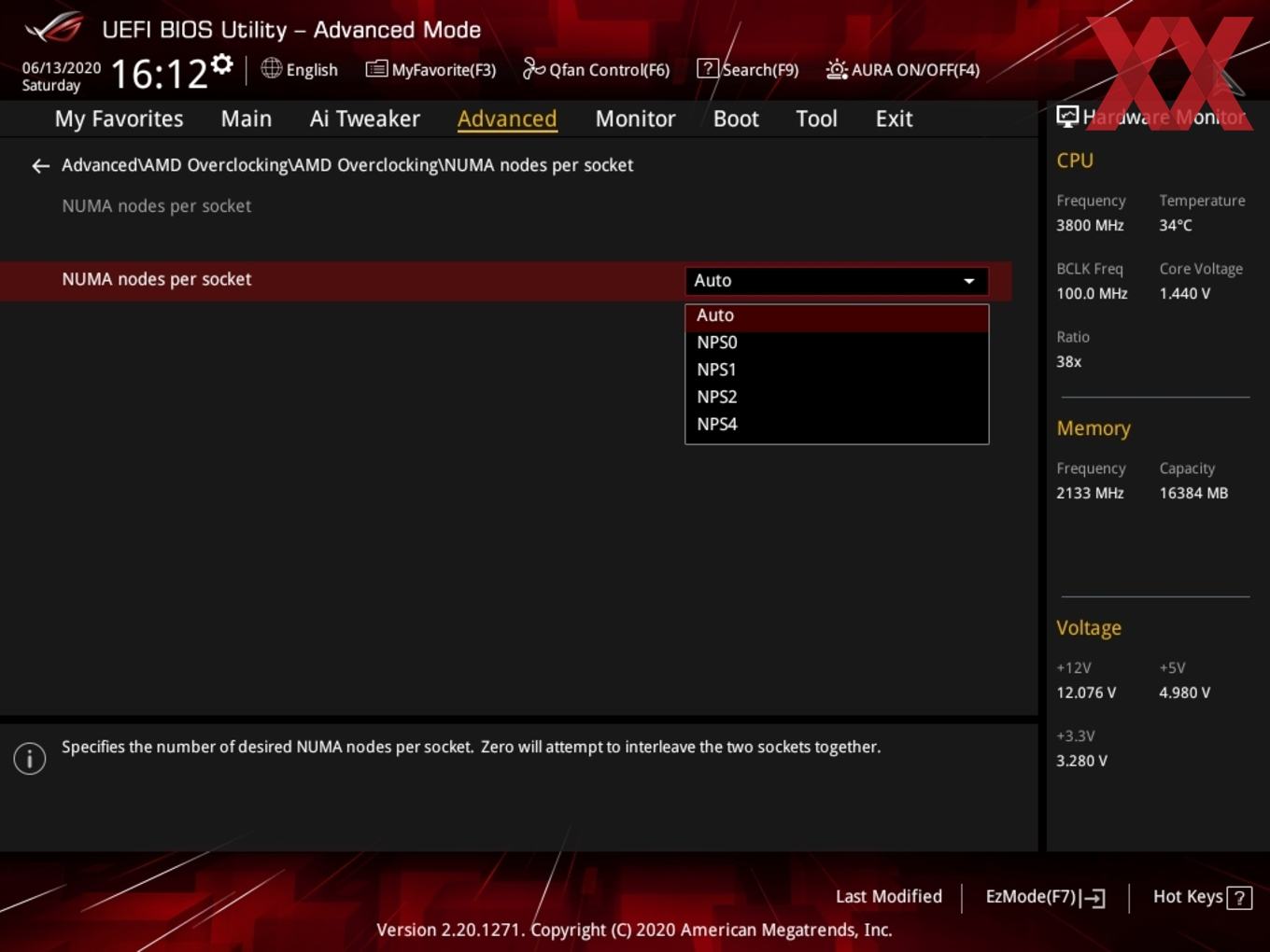Click Core Voltage value 1.440 V

click(x=1184, y=294)
